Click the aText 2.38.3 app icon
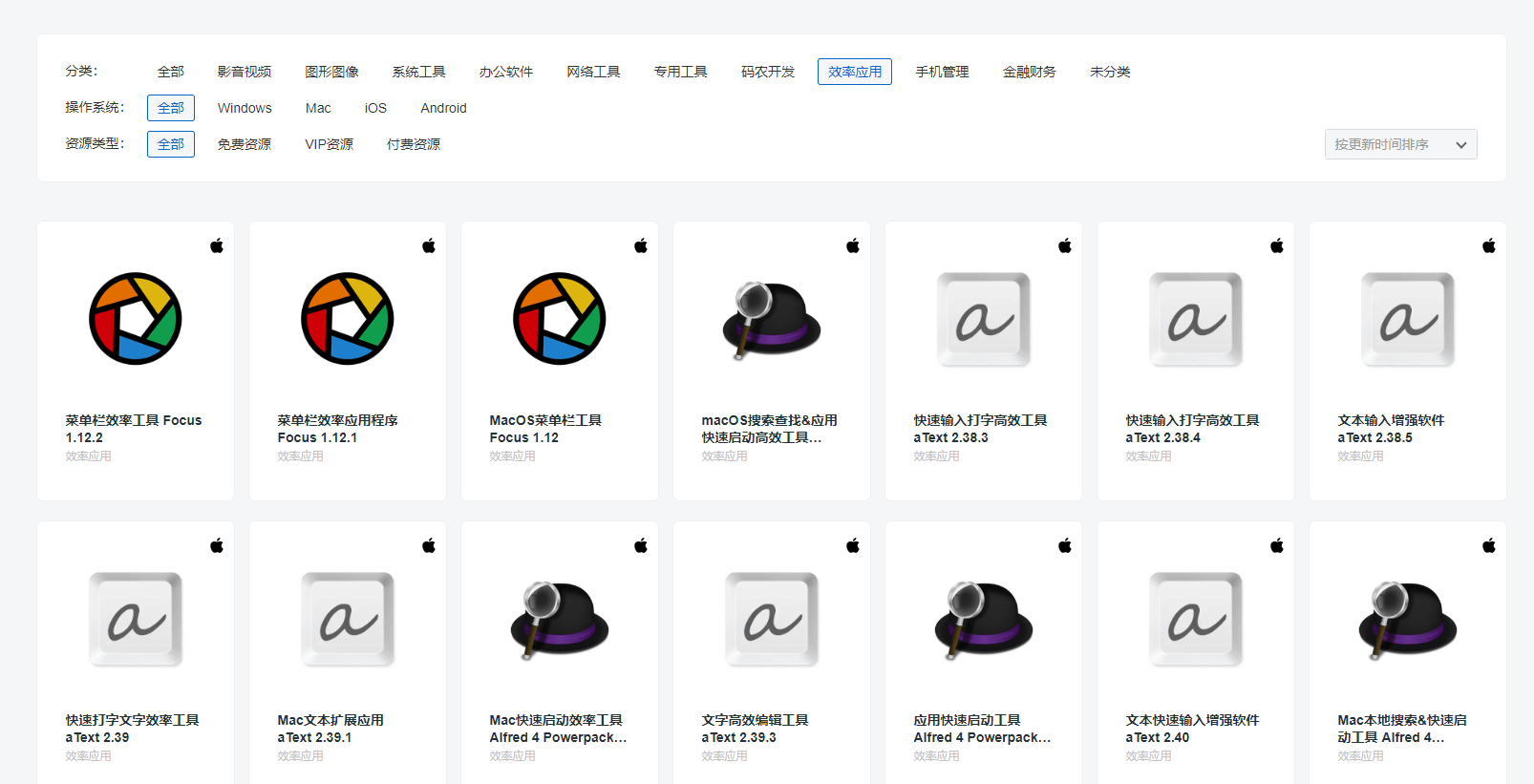 (983, 319)
